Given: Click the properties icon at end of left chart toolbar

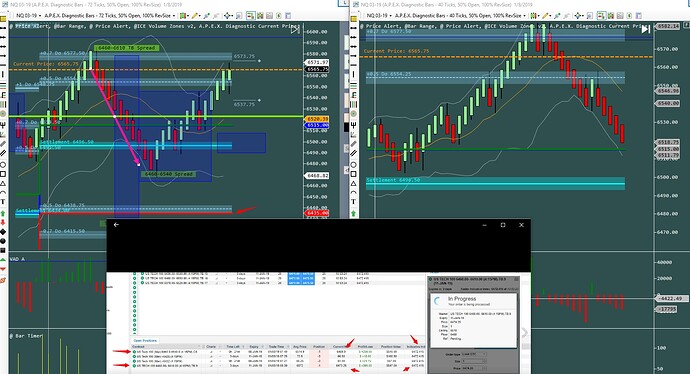Looking at the screenshot, I should coord(288,15).
